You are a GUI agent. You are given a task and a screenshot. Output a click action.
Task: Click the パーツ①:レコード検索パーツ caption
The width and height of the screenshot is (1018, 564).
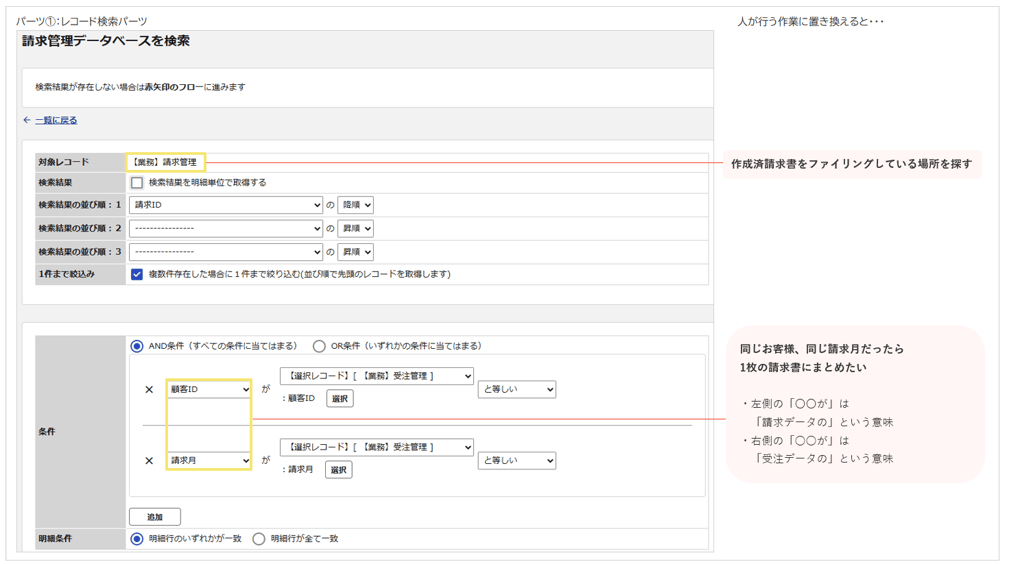(x=82, y=21)
